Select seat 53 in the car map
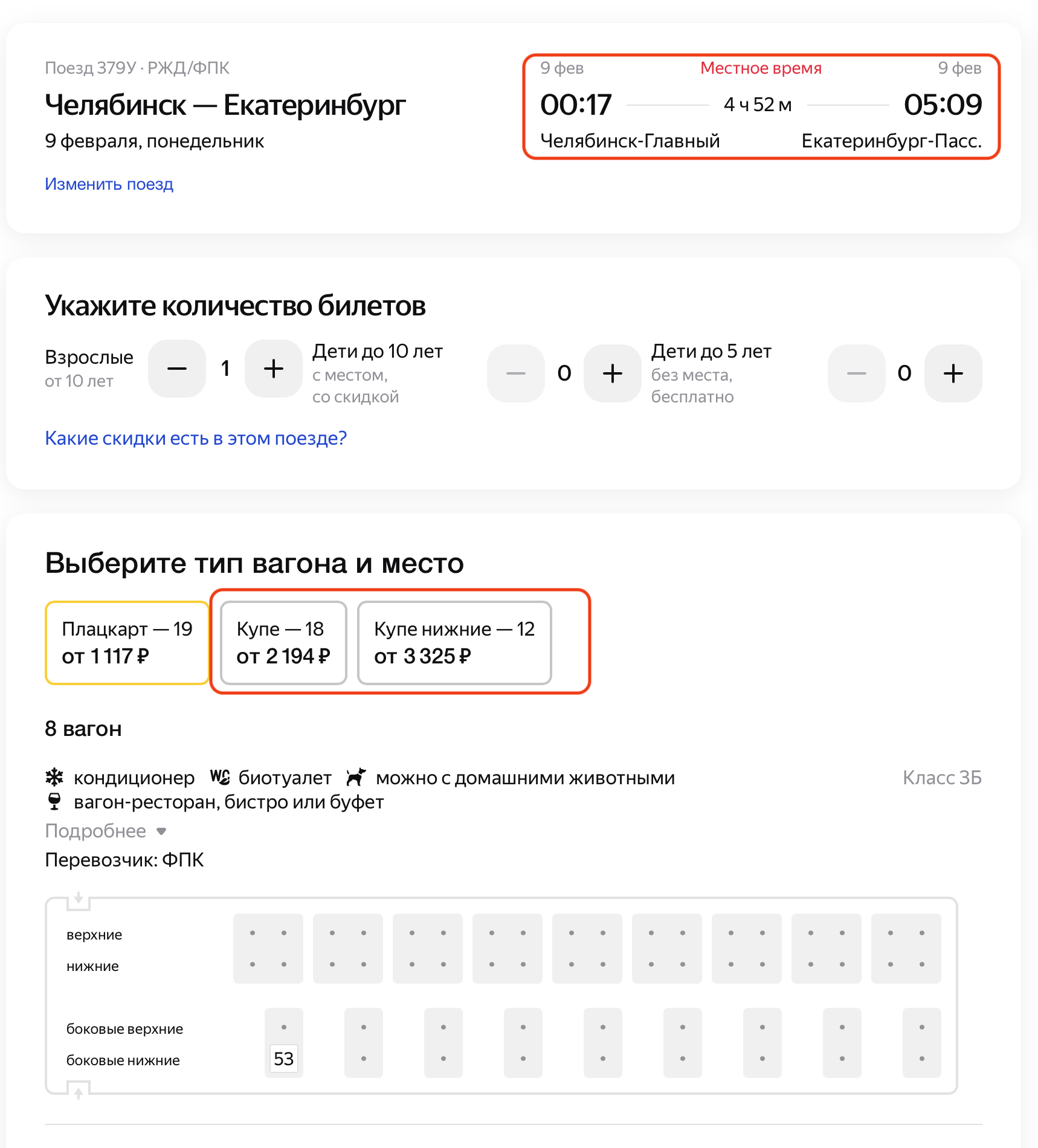Screen dimensions: 1038x1148 [284, 1059]
